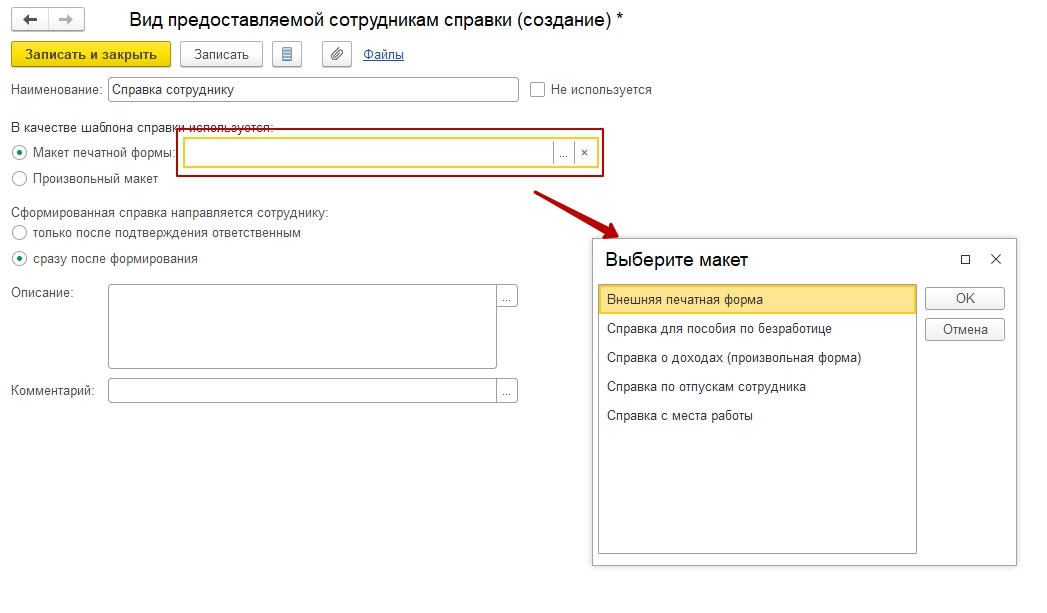Click the back navigation arrow

pos(30,20)
